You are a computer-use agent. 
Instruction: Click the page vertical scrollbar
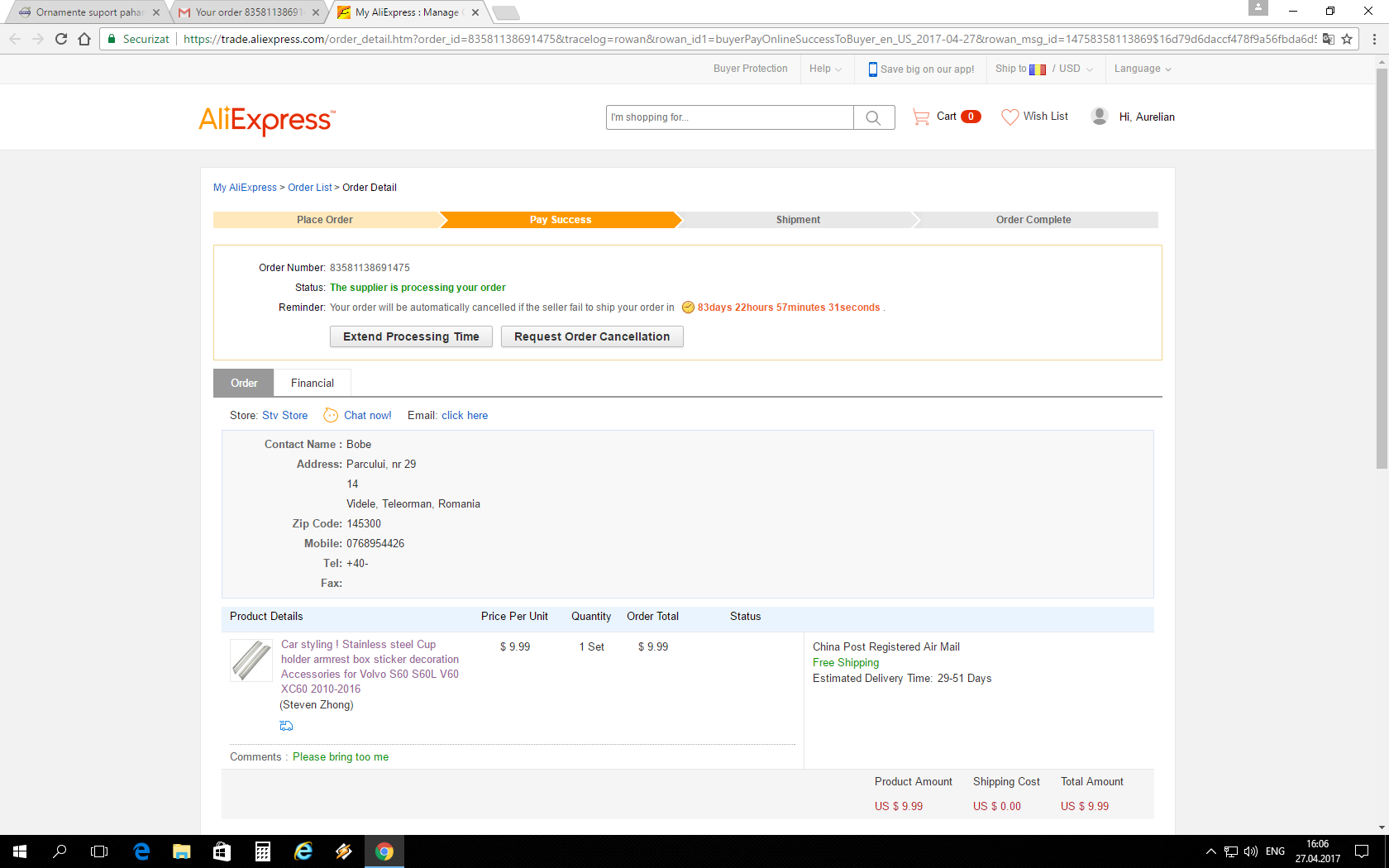coord(1382,269)
